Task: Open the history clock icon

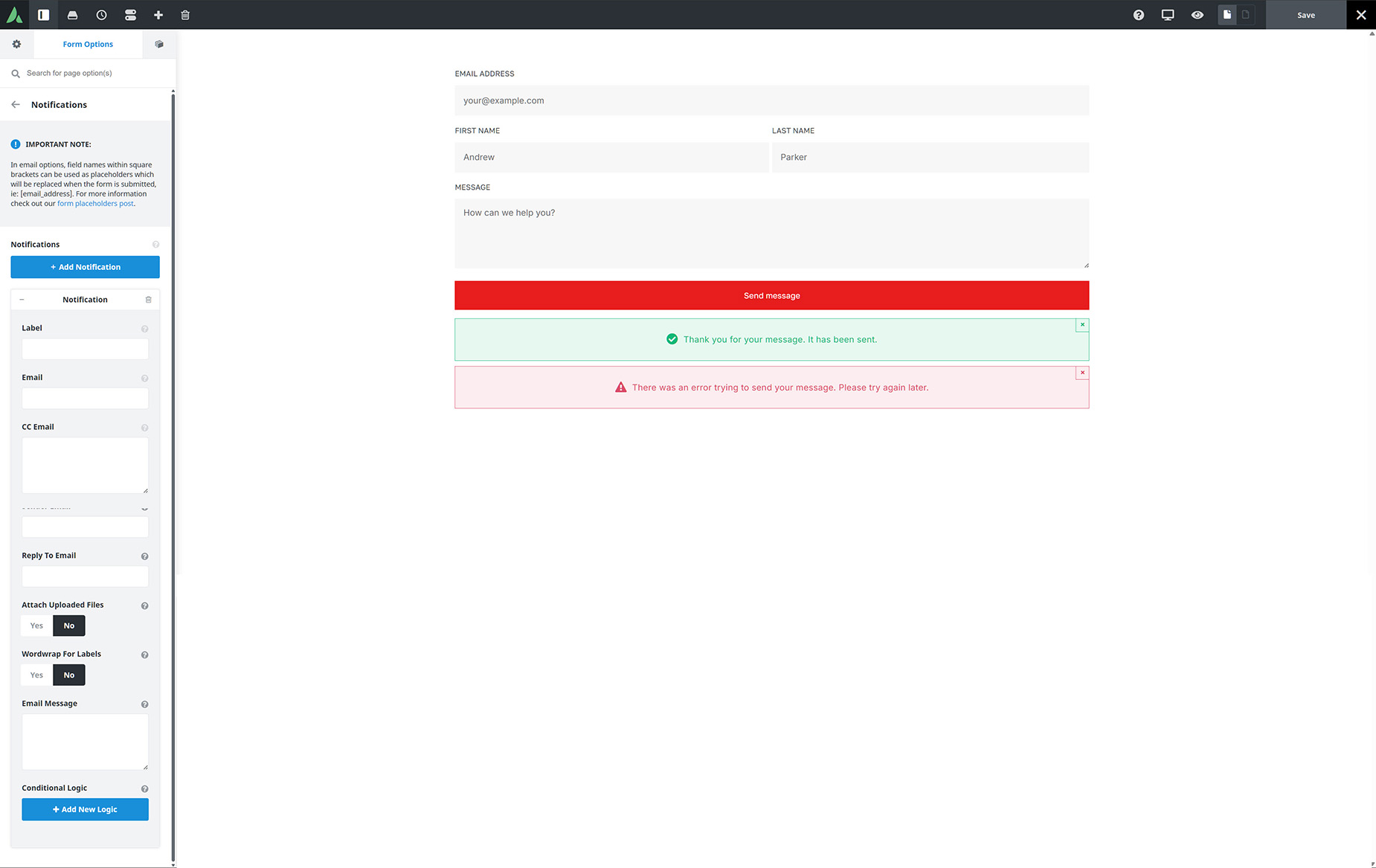Action: [x=101, y=15]
